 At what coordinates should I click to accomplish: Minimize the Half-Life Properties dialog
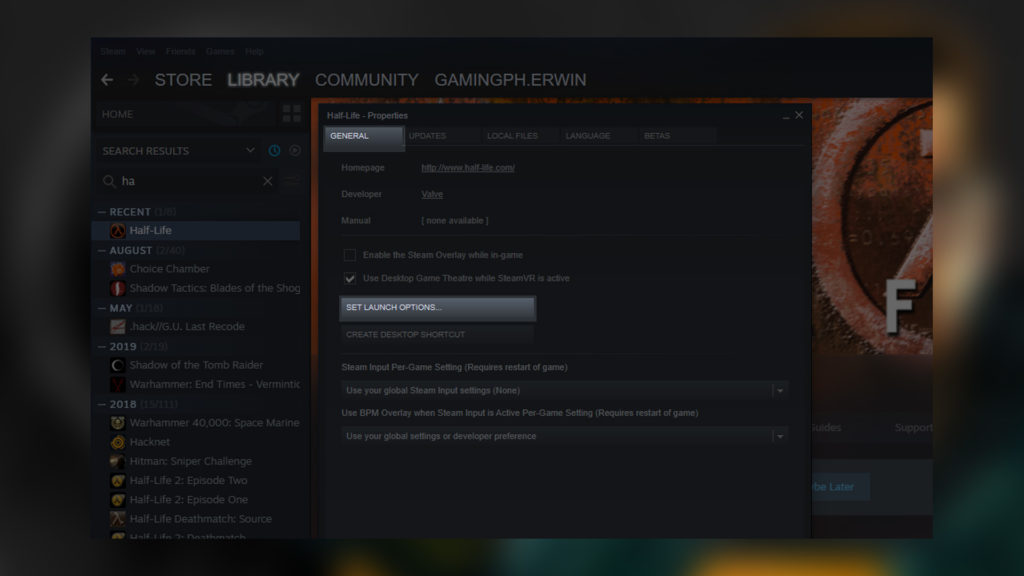tap(786, 116)
